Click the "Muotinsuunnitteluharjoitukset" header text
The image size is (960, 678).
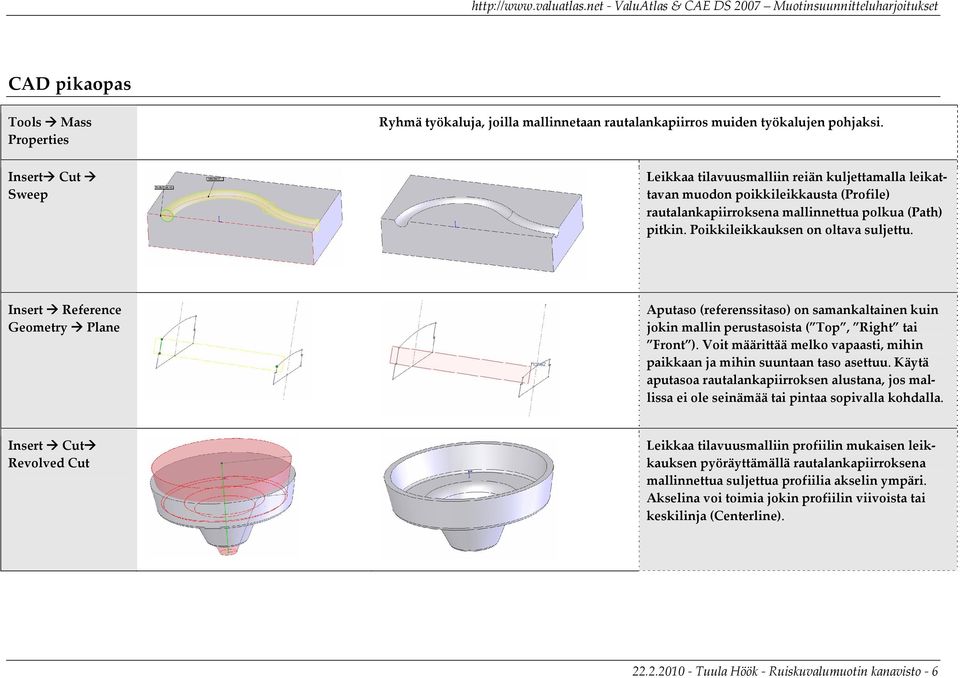[x=855, y=7]
